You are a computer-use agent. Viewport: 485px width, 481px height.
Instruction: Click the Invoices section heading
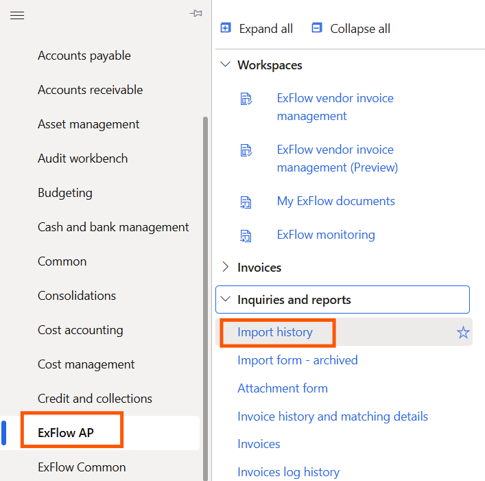[259, 267]
